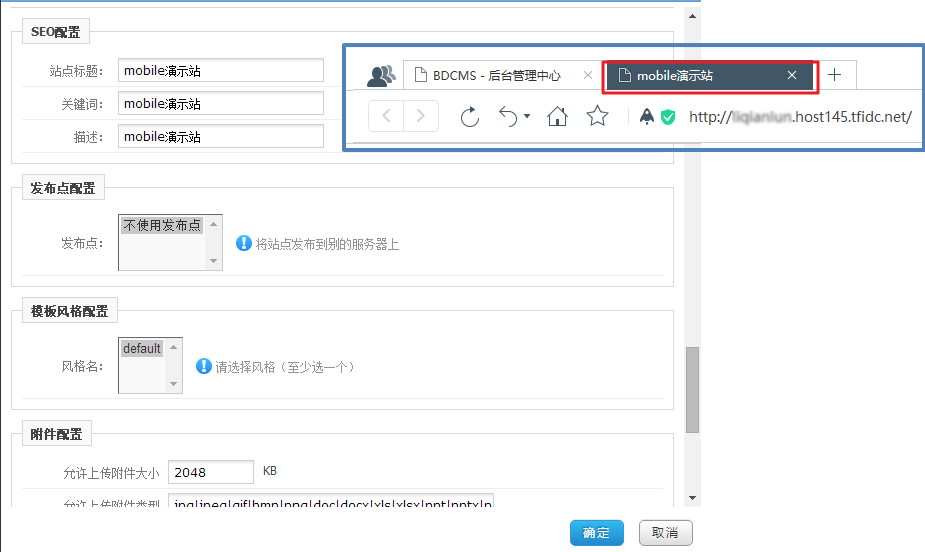
Task: Click the form scrollbar up arrow
Action: [693, 16]
